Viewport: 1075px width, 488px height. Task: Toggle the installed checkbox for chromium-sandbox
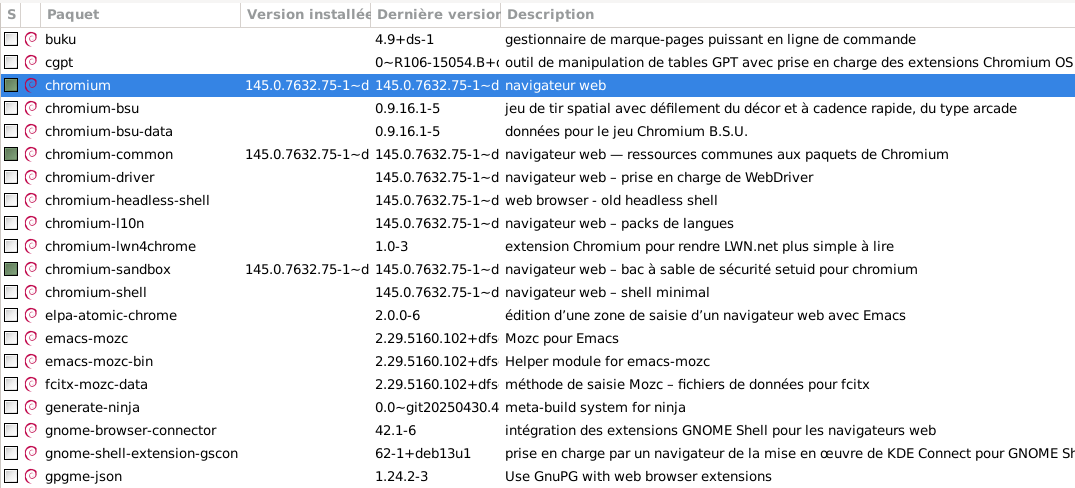point(11,270)
